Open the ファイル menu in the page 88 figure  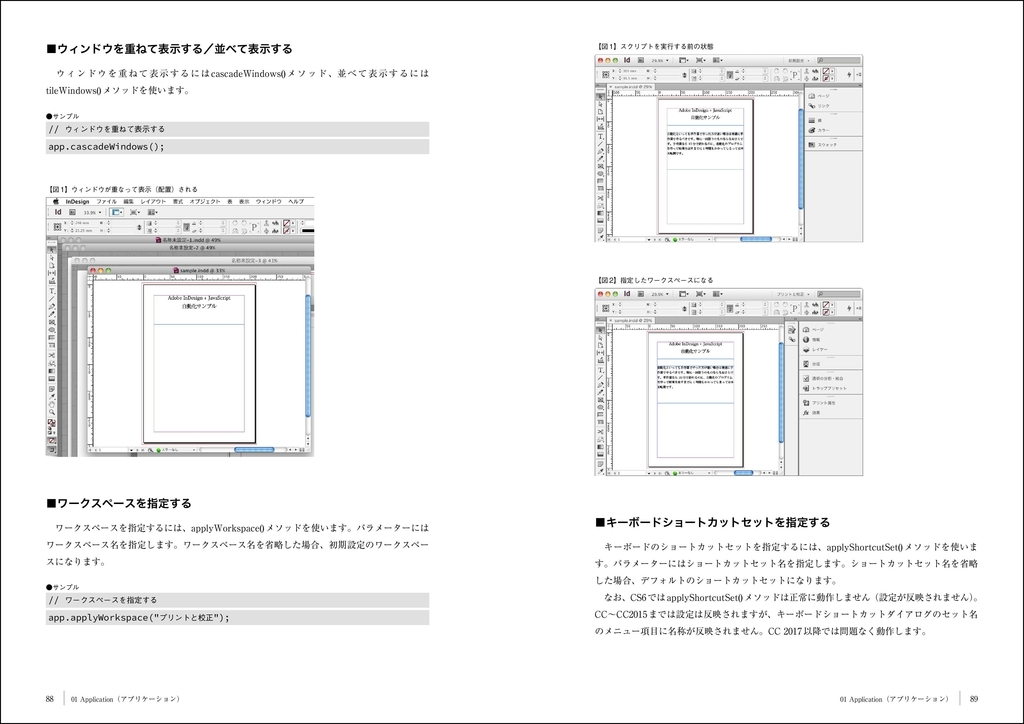click(x=106, y=202)
